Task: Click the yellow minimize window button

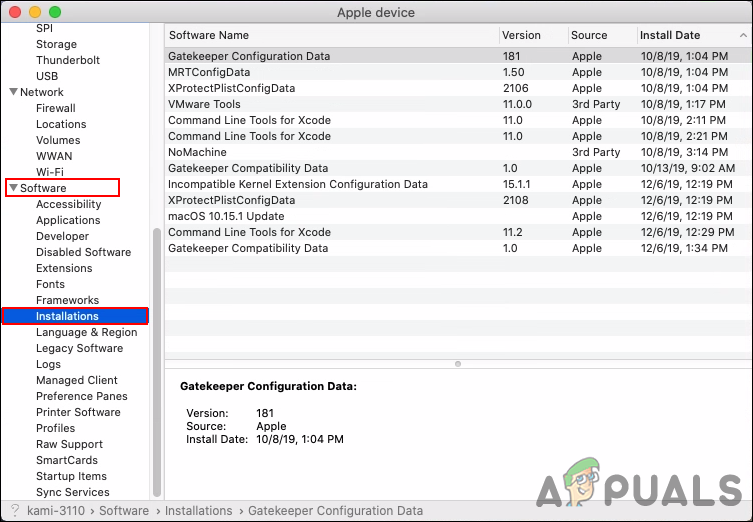Action: click(x=35, y=12)
